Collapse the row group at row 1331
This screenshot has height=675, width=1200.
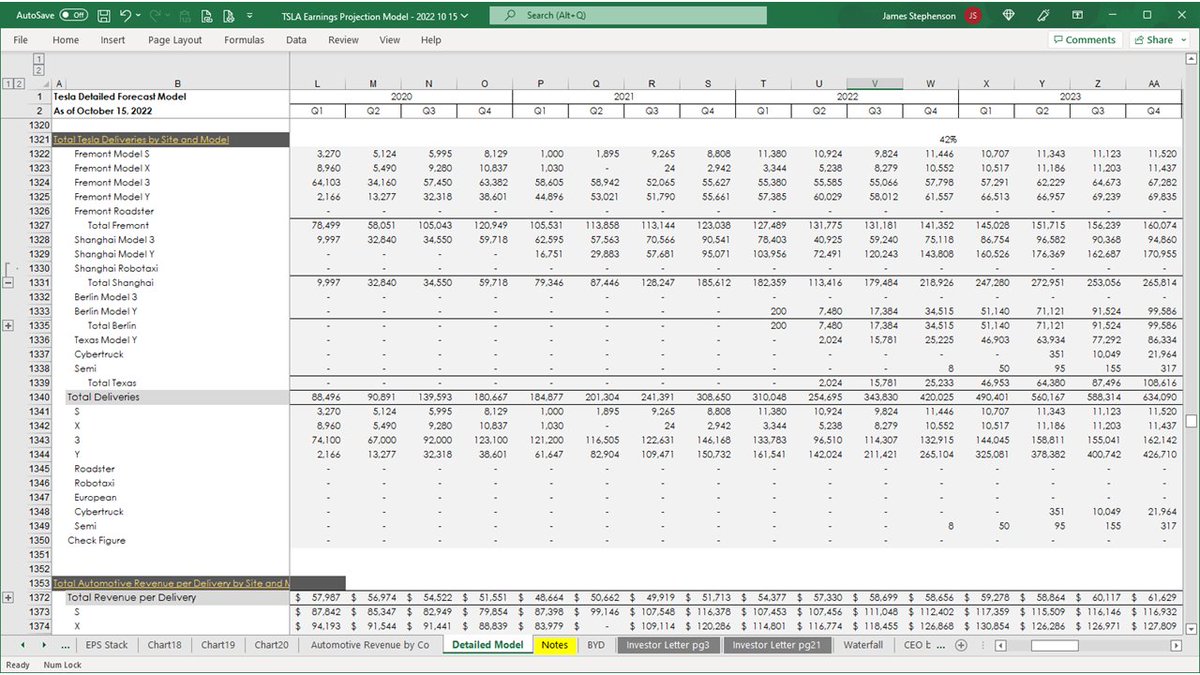(x=8, y=283)
